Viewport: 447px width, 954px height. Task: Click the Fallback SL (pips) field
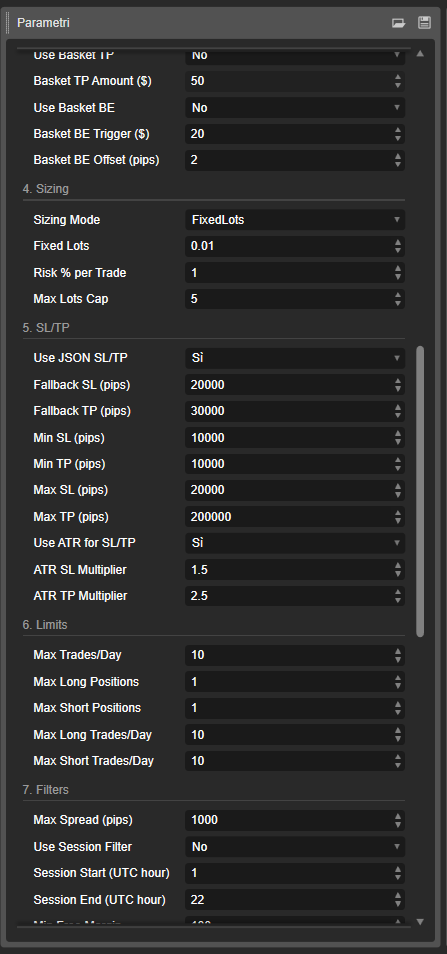(295, 385)
